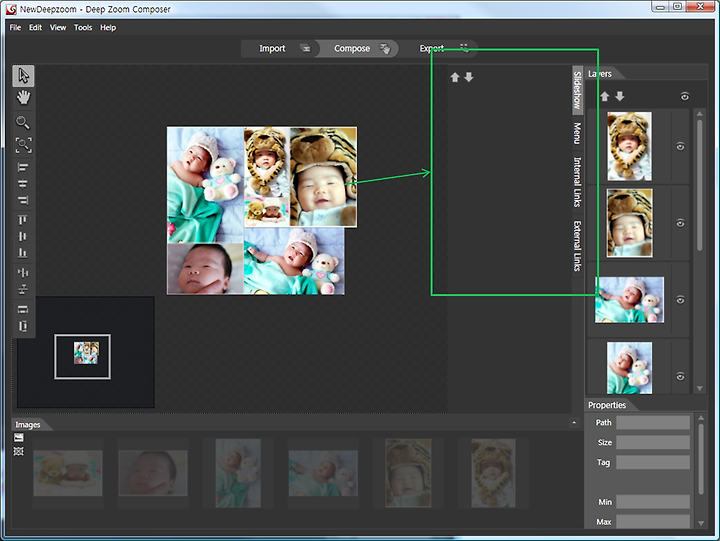Collapse the Images panel arrow

574,422
